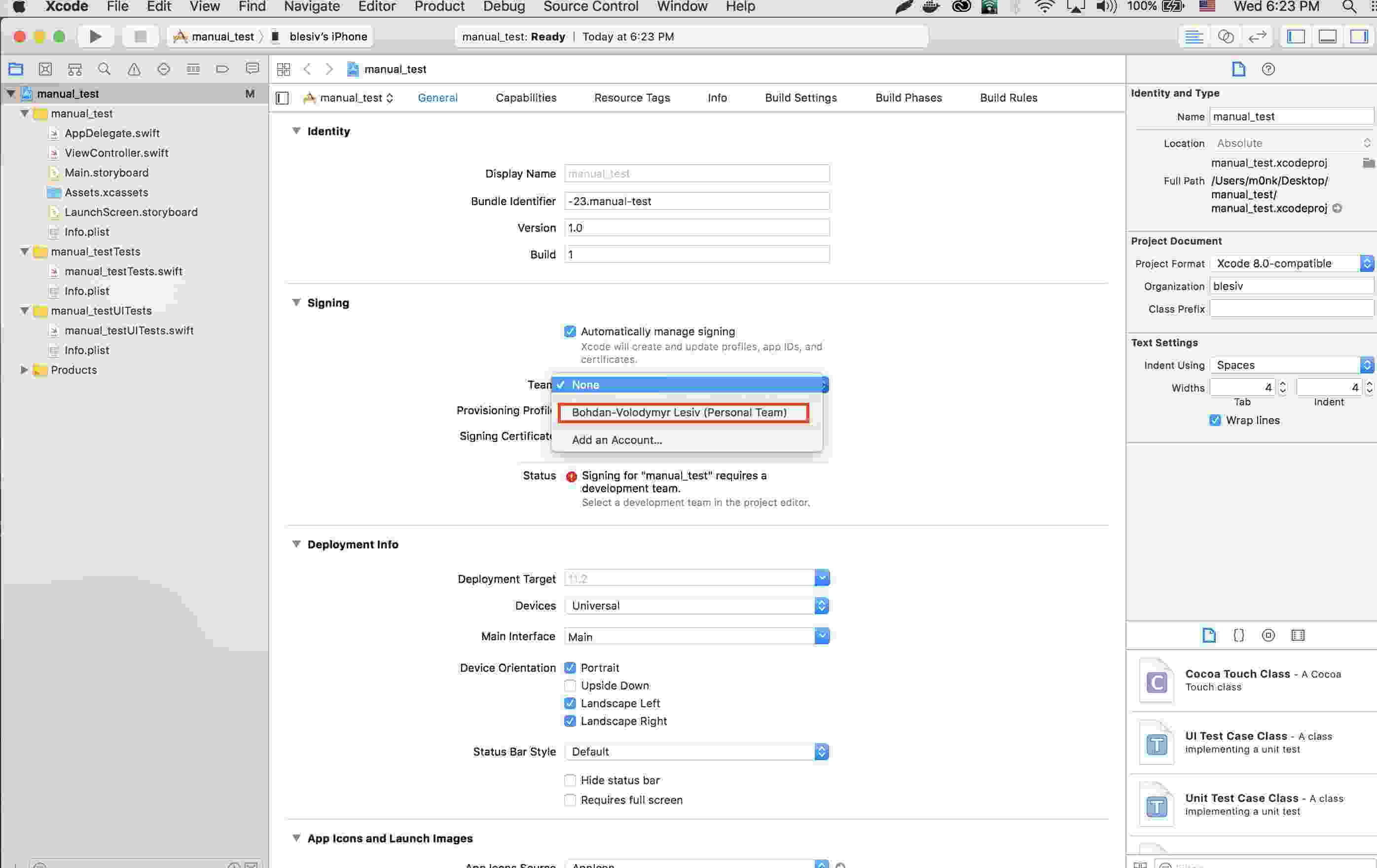Click the Stop button in toolbar
This screenshot has width=1377, height=868.
pyautogui.click(x=140, y=36)
